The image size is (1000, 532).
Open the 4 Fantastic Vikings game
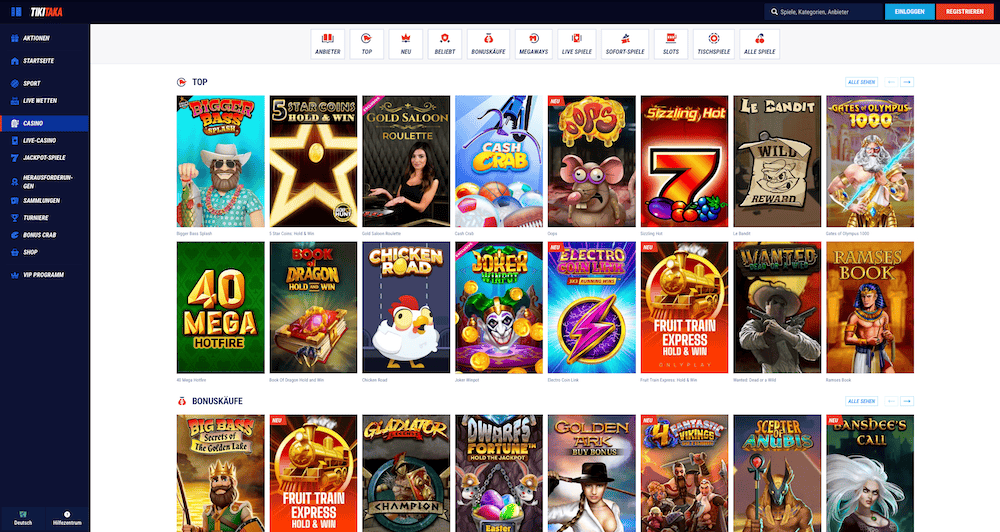tap(684, 473)
